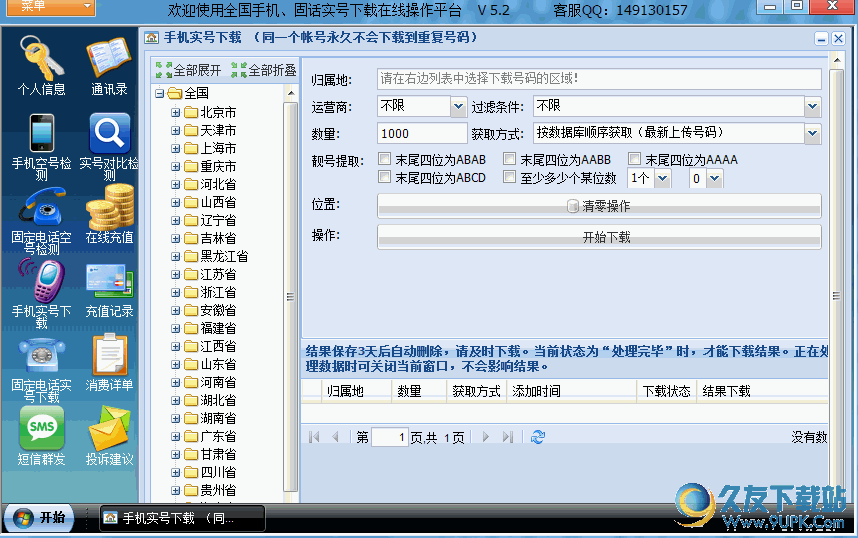Enable 末尾四位为AAAA checkbox
The height and width of the screenshot is (538, 858).
coord(634,159)
